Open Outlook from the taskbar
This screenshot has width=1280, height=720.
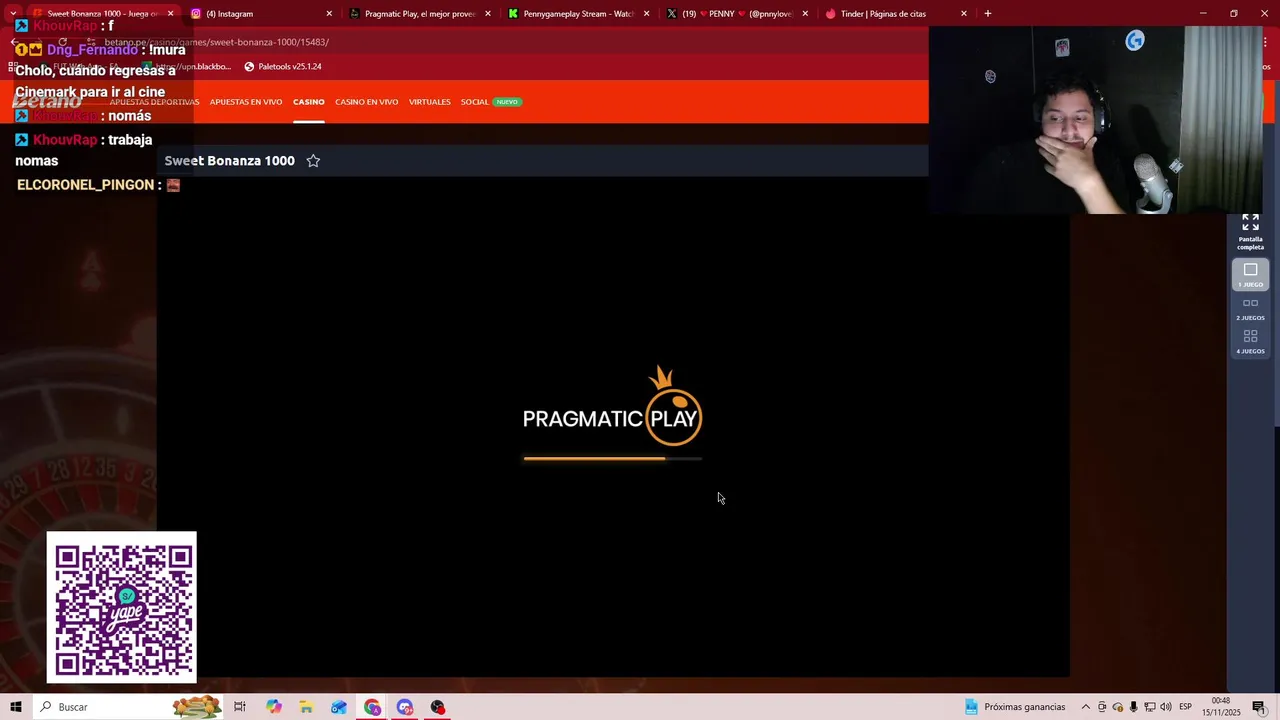(x=339, y=707)
